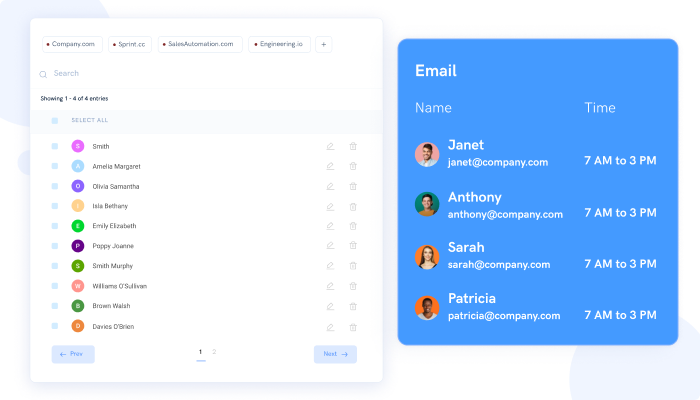Screen dimensions: 700x400
Task: Click the plus button to add domain
Action: tap(324, 44)
